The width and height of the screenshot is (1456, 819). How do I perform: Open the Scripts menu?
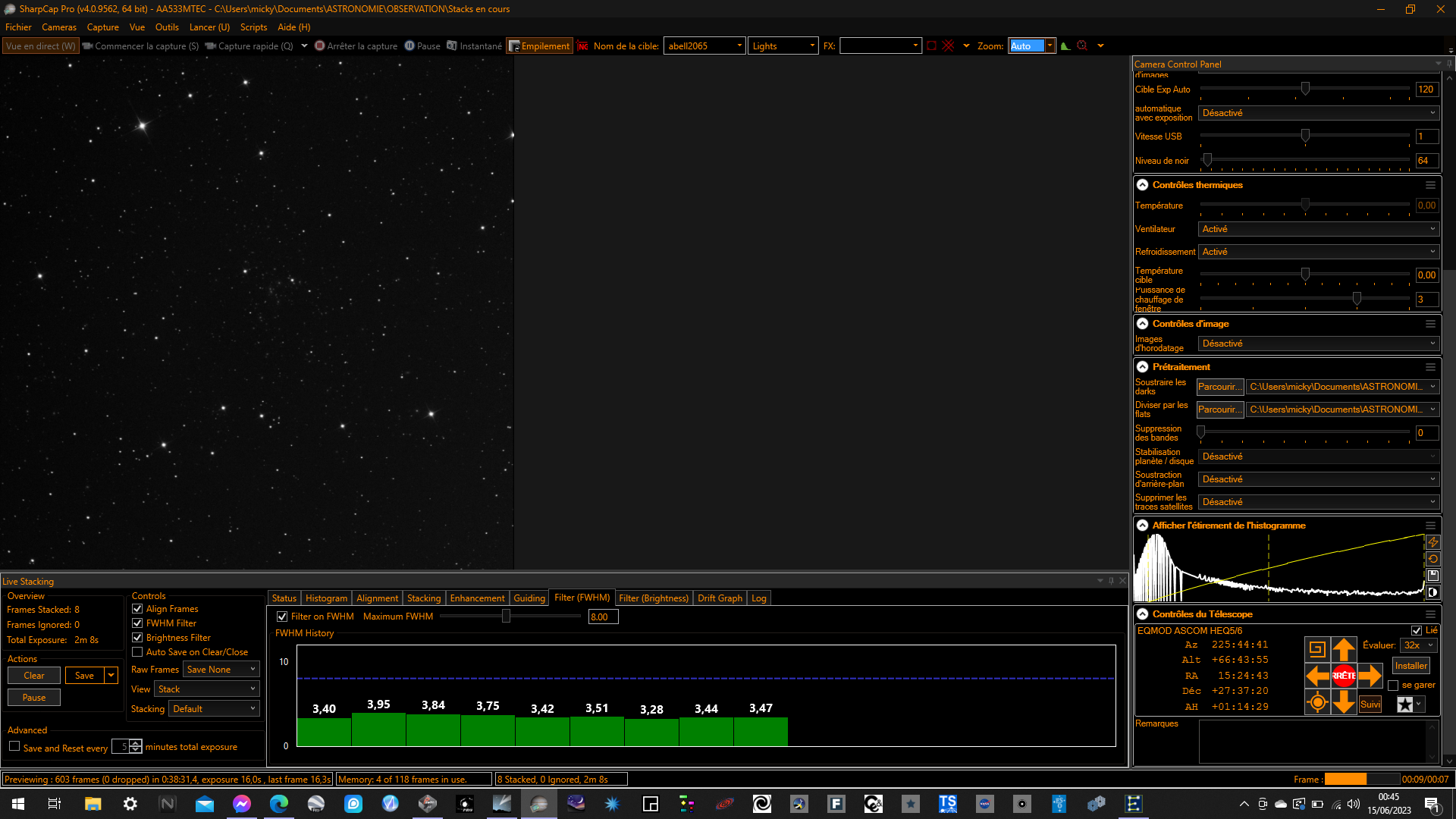(x=253, y=27)
